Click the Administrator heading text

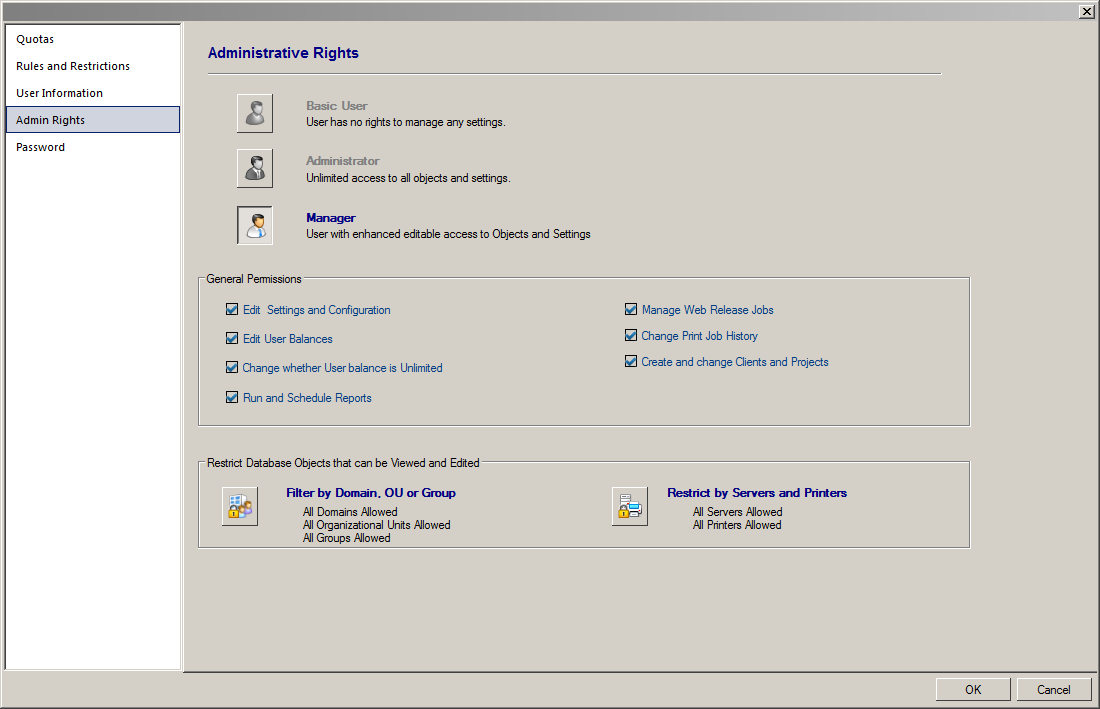point(342,161)
